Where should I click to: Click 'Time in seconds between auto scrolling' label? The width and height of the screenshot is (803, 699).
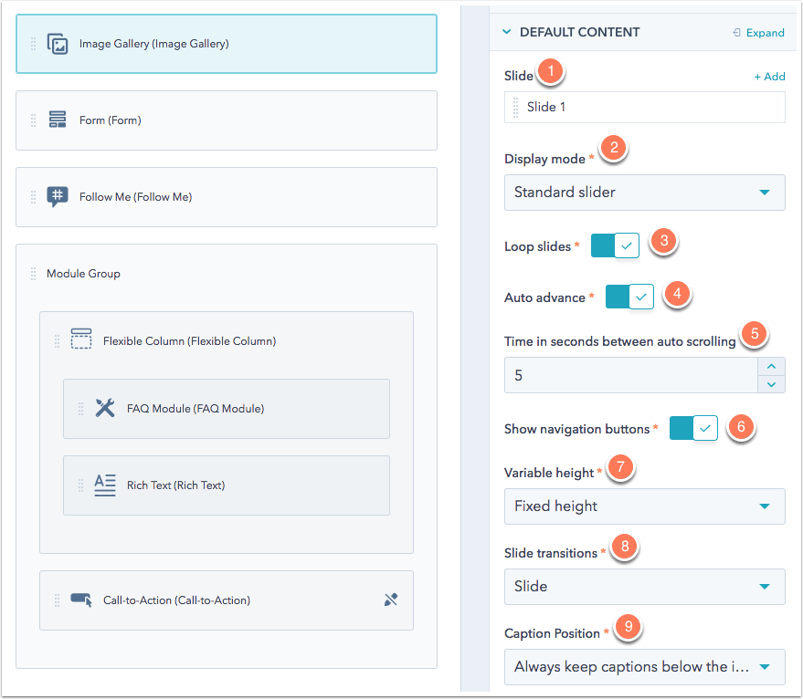[620, 342]
